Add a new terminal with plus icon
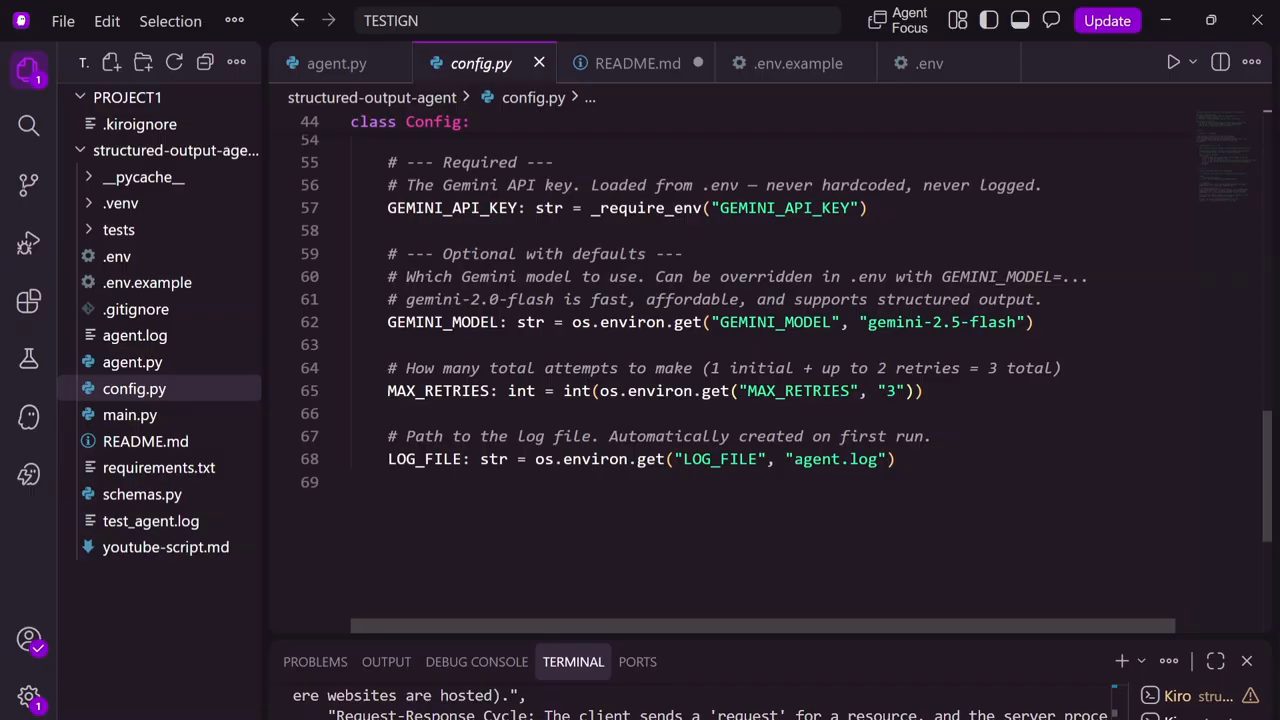The width and height of the screenshot is (1280, 720). pos(1122,661)
